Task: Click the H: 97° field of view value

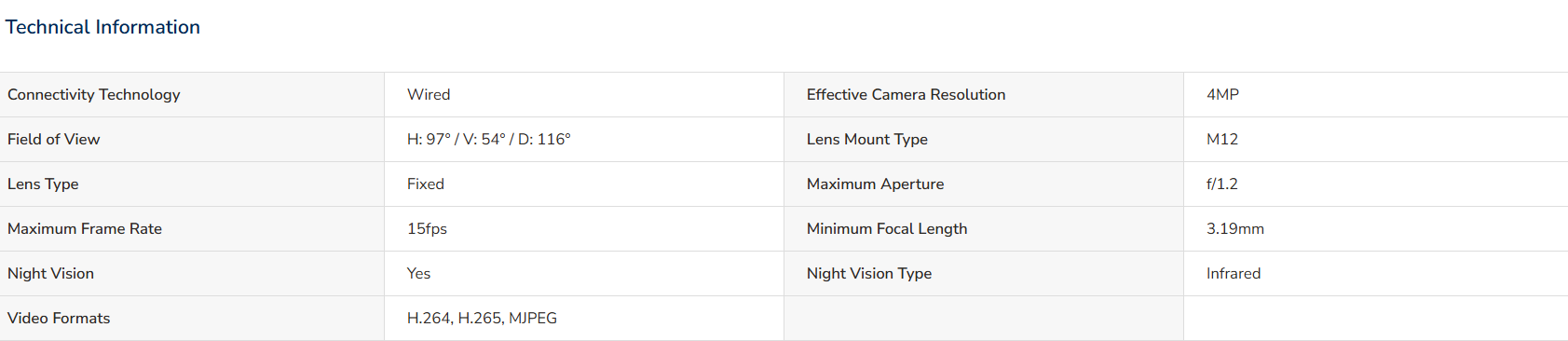Action: pos(488,140)
